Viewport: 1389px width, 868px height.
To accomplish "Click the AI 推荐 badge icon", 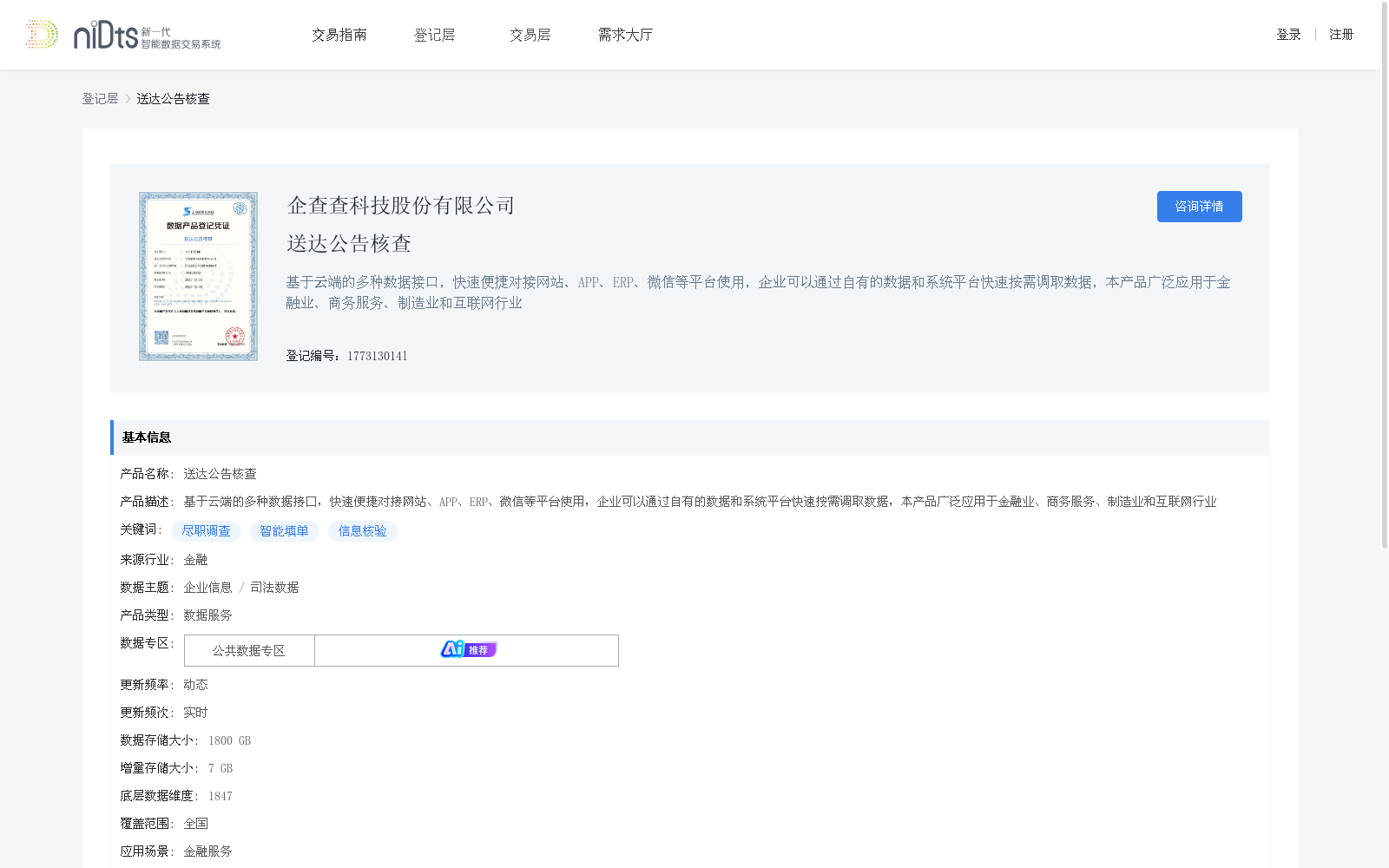I will click(x=468, y=649).
